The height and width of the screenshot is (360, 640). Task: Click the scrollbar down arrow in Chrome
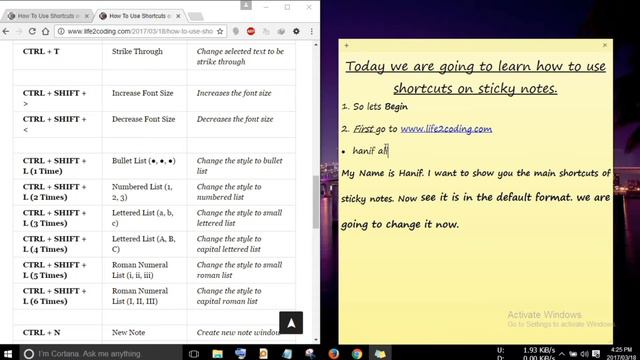[316, 340]
